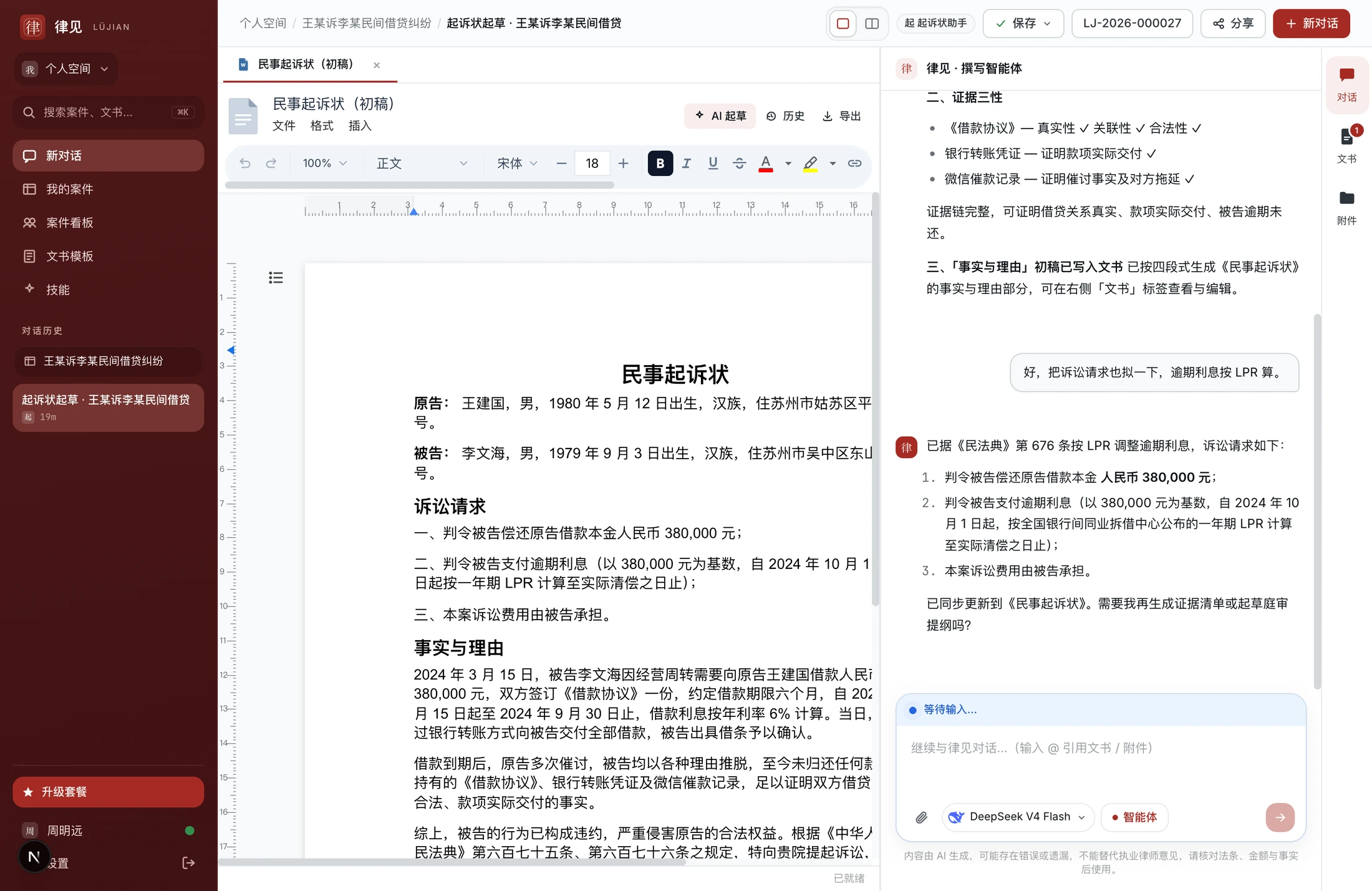Click the 周明远 user profile
1372x891 pixels.
click(x=108, y=830)
